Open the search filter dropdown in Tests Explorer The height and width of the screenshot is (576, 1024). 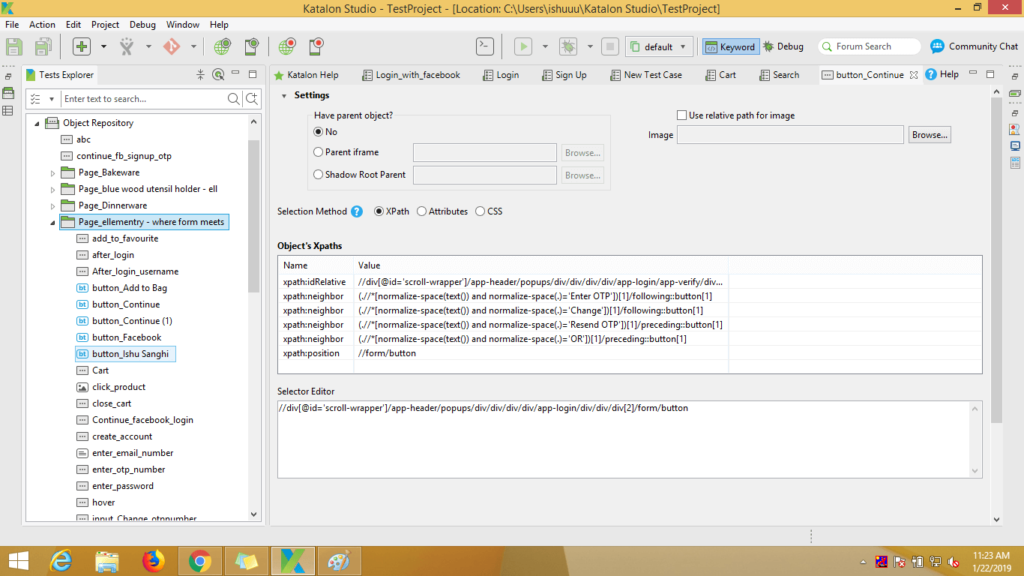(x=51, y=99)
